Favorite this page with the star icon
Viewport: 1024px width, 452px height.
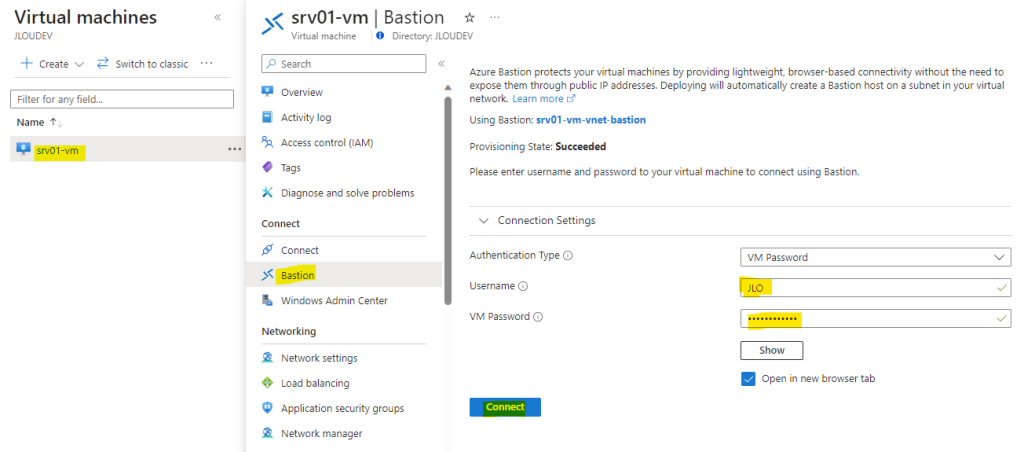[469, 17]
